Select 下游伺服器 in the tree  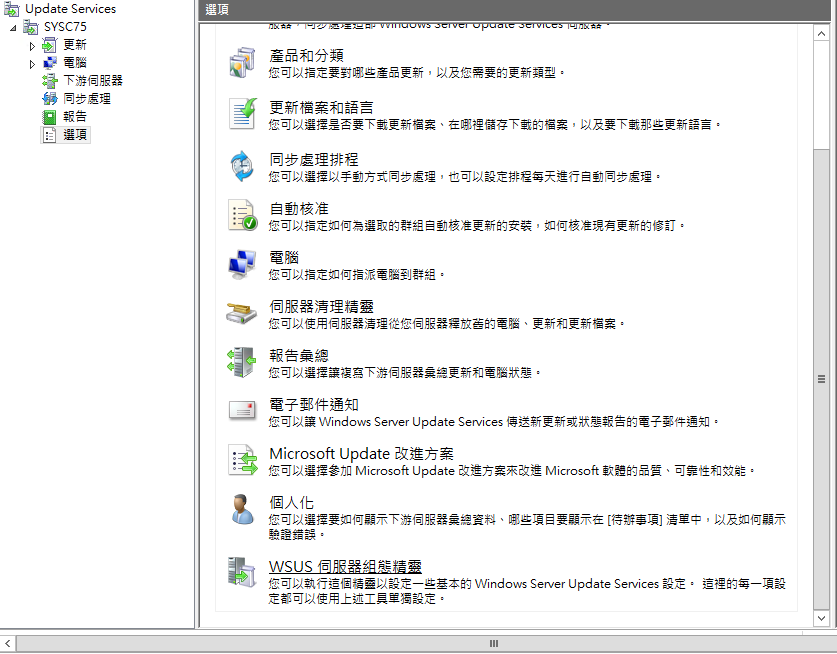click(93, 81)
